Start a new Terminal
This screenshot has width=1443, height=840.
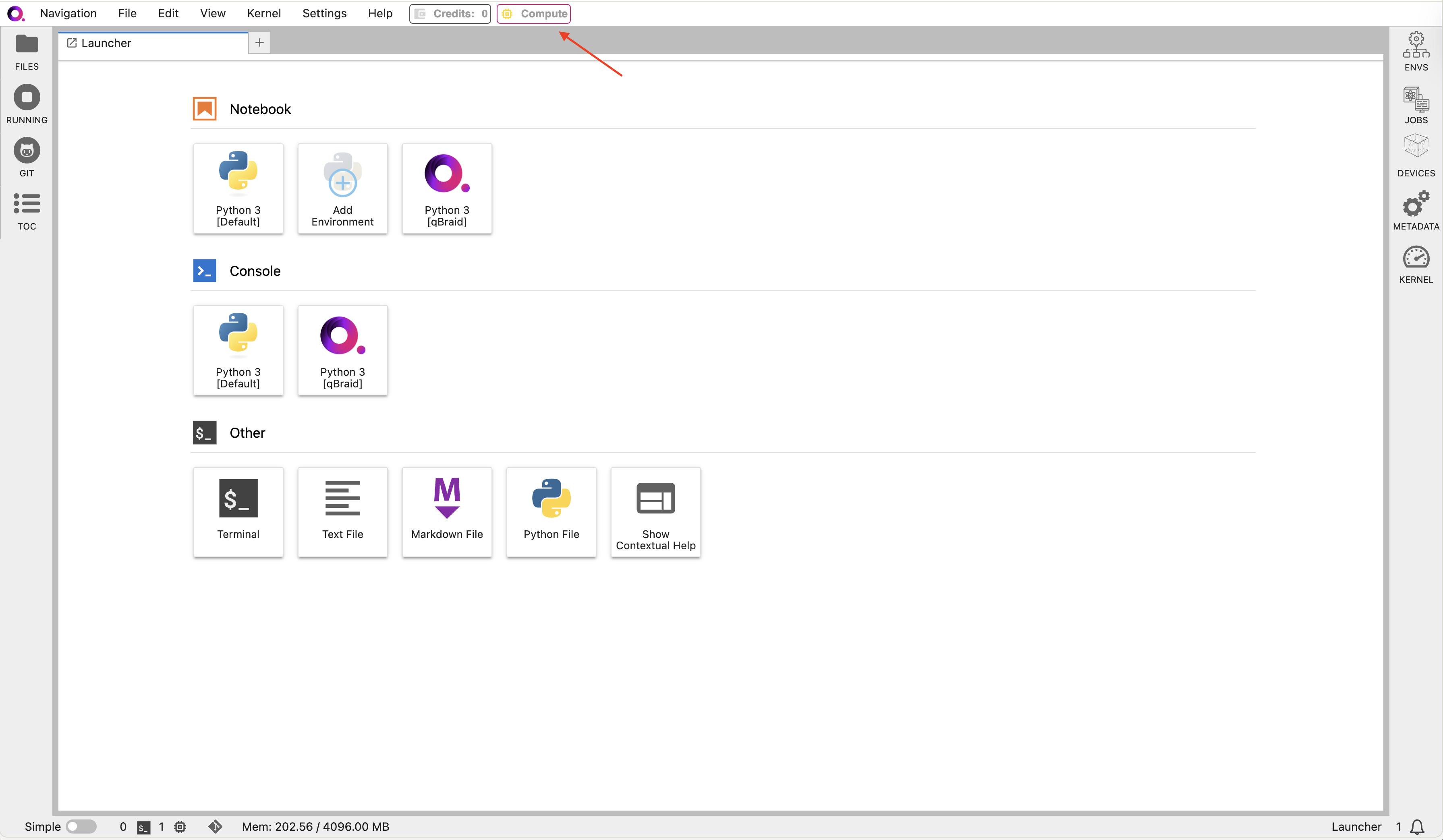pos(238,511)
